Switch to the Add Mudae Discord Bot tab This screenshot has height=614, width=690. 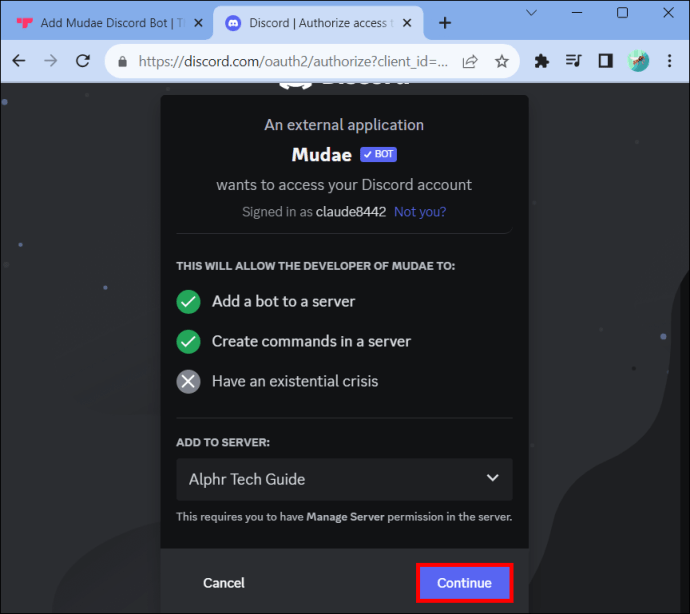tap(104, 23)
